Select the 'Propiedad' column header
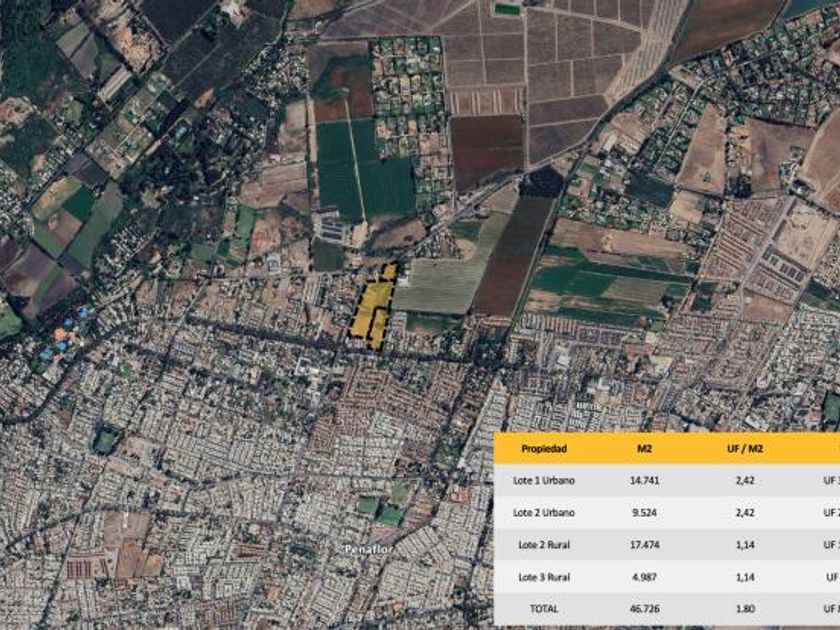This screenshot has width=840, height=630. click(x=544, y=449)
